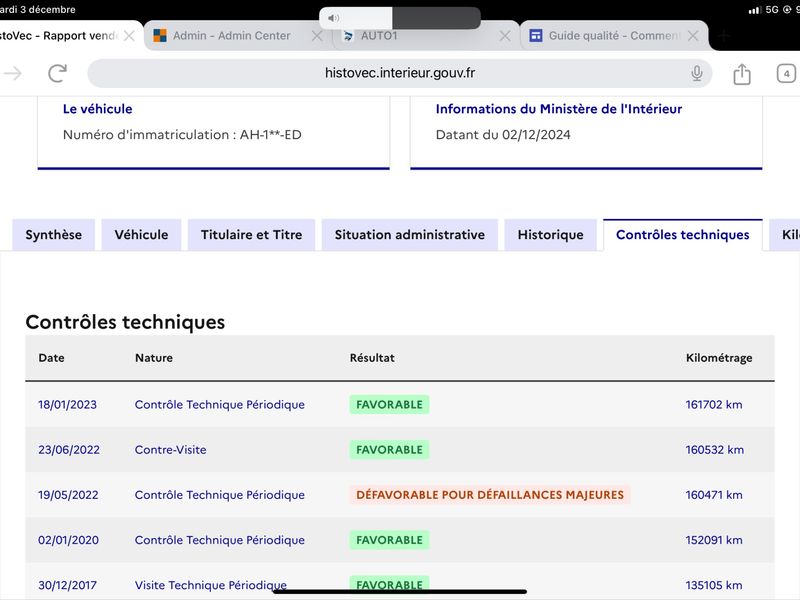Tap the microphone dictation icon
Screen dimensions: 800x600
pyautogui.click(x=696, y=73)
